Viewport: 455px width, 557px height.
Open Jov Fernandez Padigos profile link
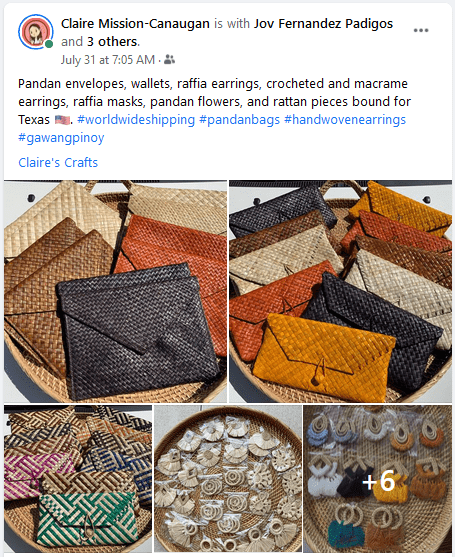(323, 23)
